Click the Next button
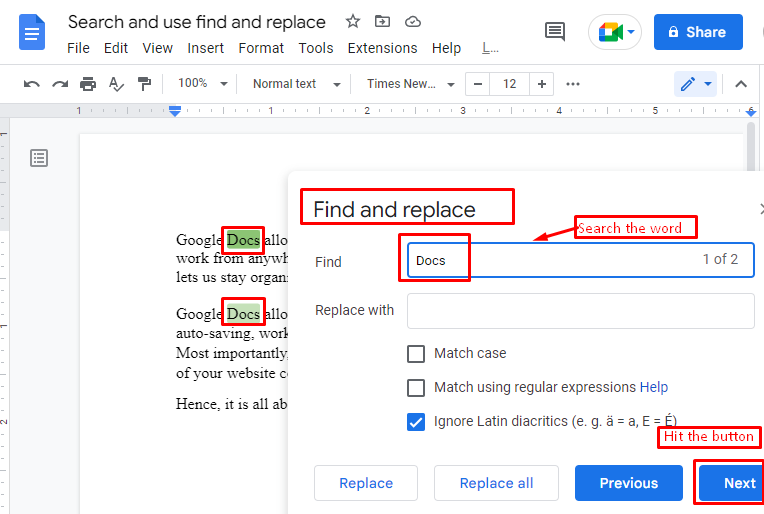This screenshot has width=764, height=514. 731,483
